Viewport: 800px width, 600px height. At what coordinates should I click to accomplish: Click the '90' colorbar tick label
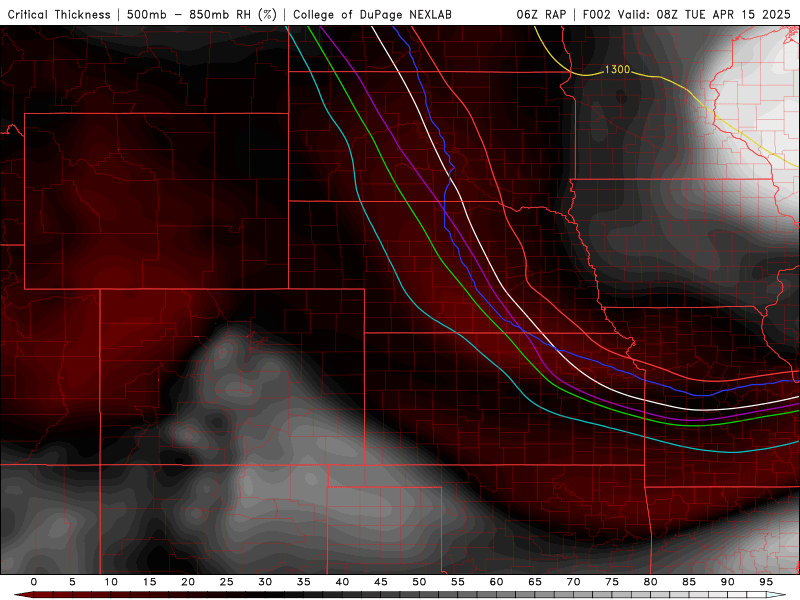tap(728, 582)
